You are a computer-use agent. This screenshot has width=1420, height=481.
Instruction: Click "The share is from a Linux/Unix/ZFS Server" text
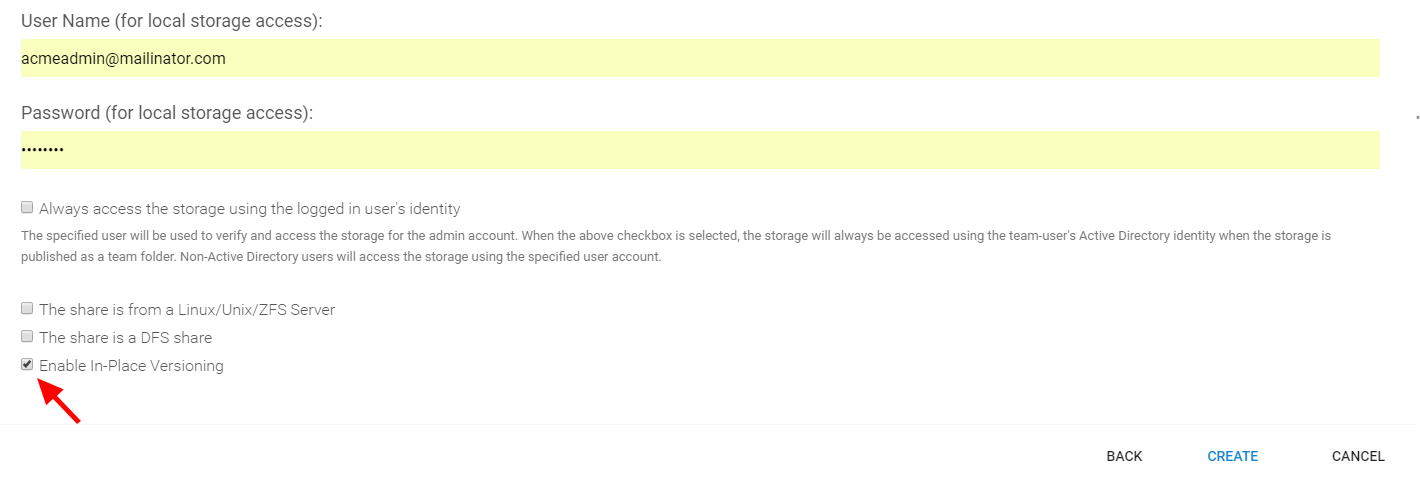coord(187,310)
